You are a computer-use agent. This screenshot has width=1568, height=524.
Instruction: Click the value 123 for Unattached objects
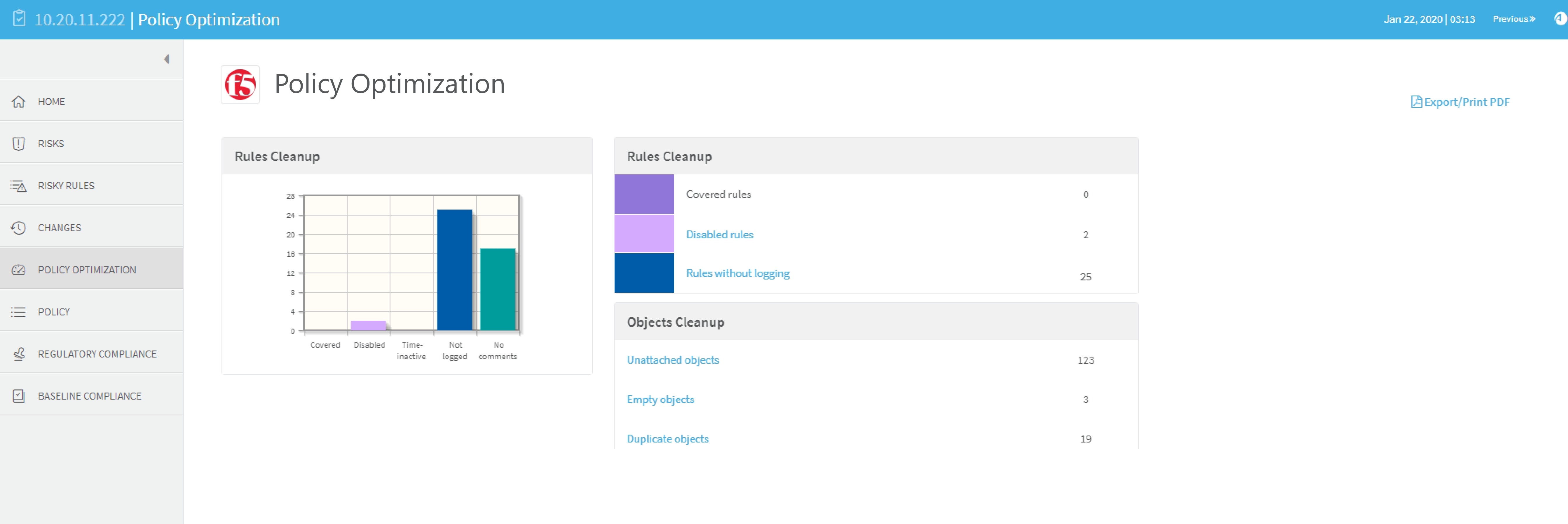[x=1085, y=360]
